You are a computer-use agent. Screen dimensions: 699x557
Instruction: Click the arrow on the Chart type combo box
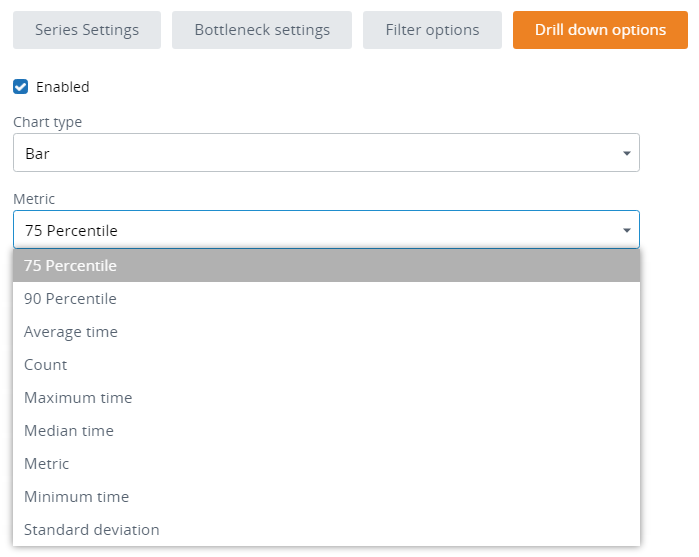pos(626,154)
